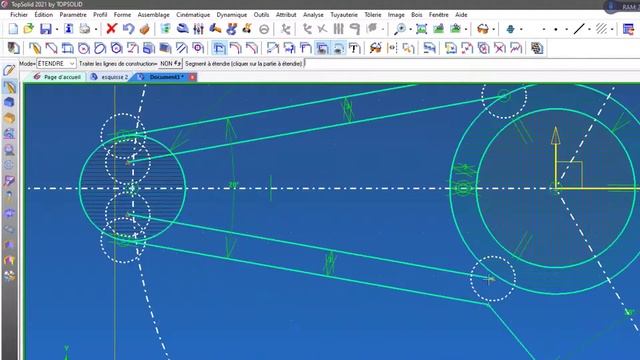
Task: Select the ellipse sketch tool
Action: (100, 48)
